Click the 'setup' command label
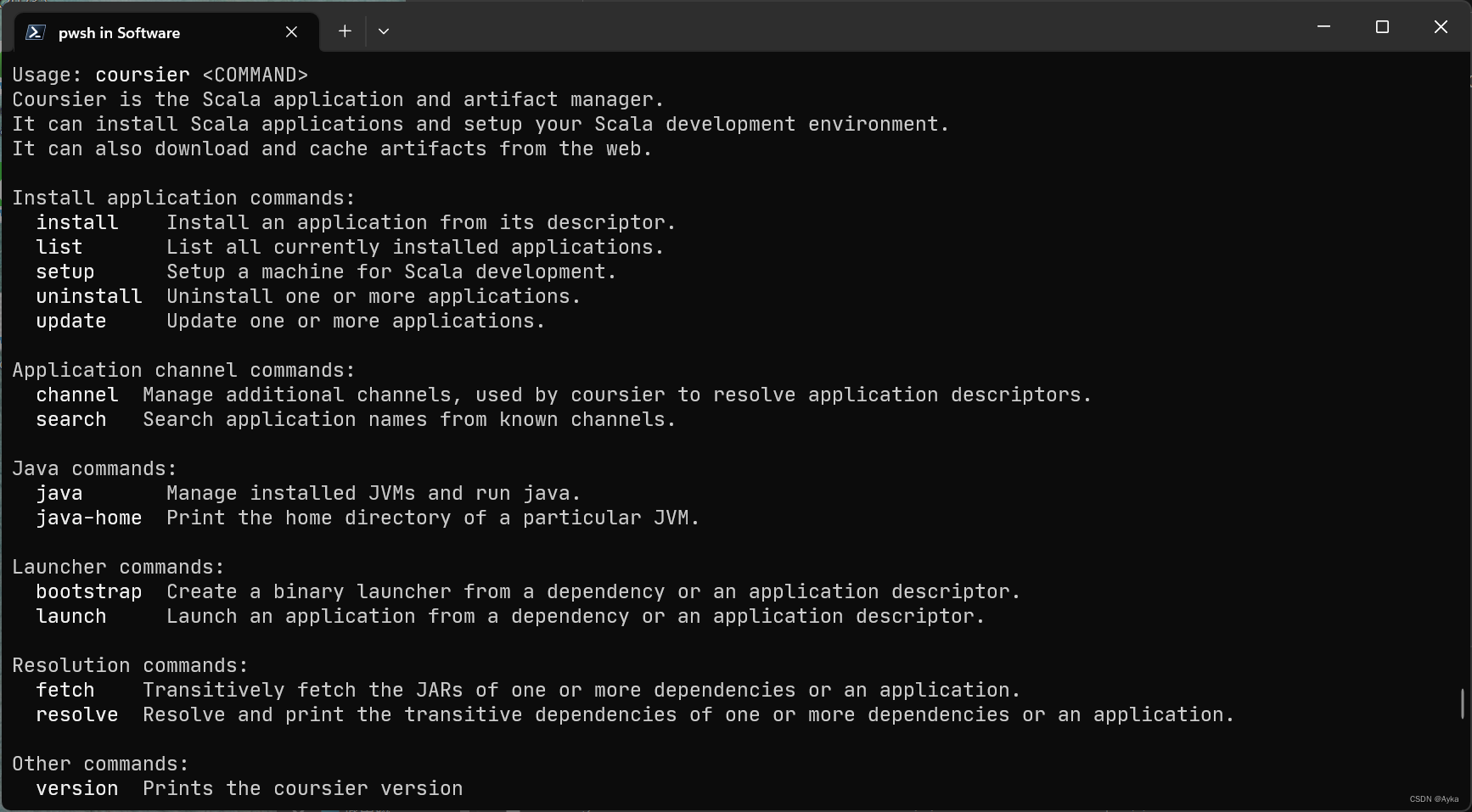This screenshot has width=1472, height=812. tap(65, 272)
